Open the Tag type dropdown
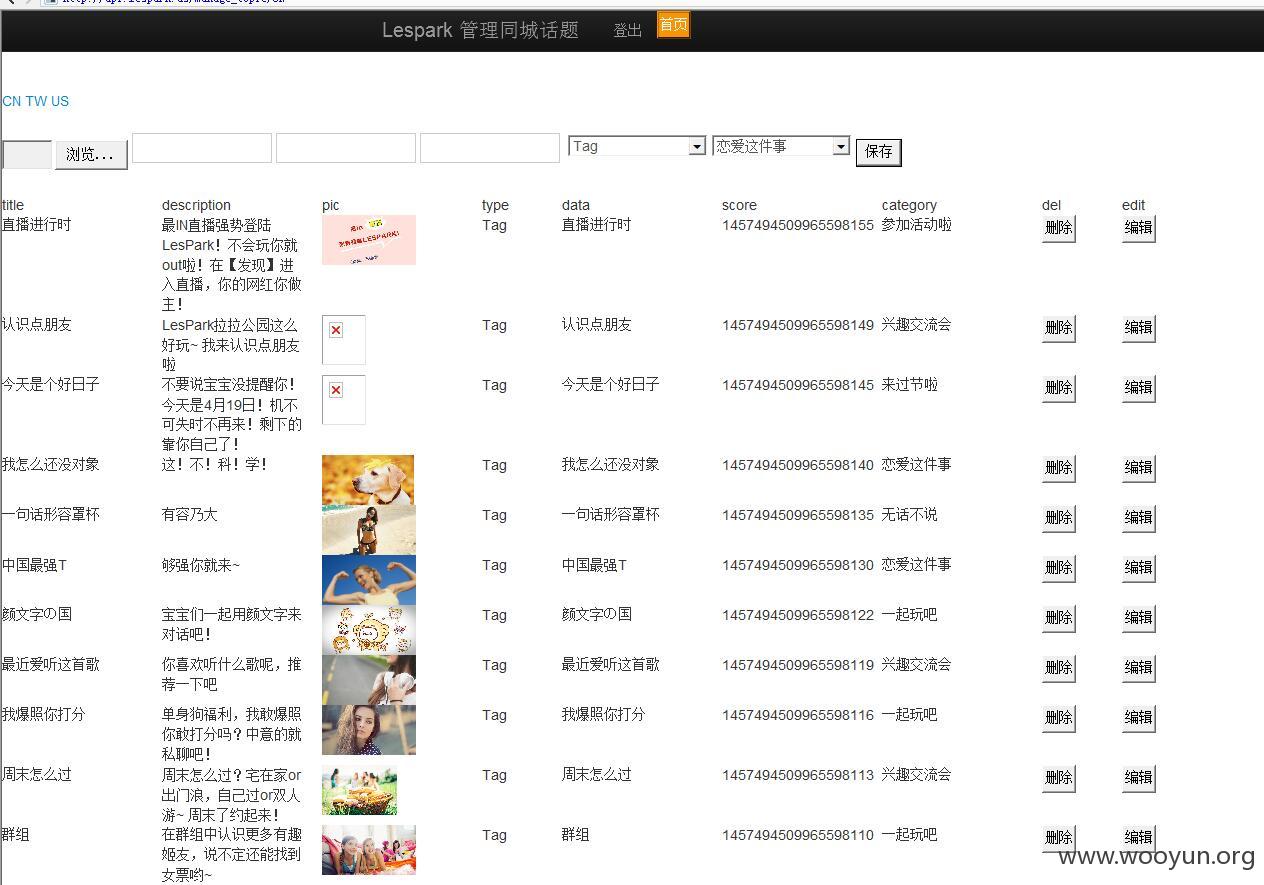 637,146
